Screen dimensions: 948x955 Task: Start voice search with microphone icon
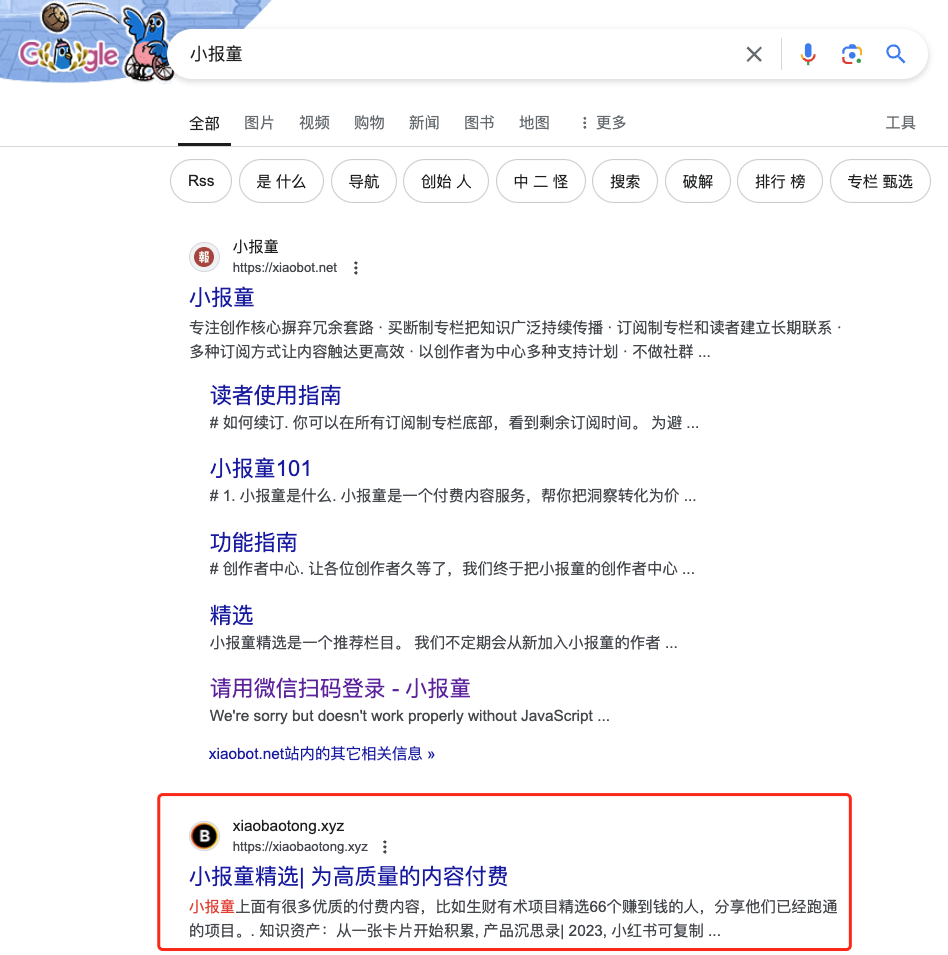[808, 54]
